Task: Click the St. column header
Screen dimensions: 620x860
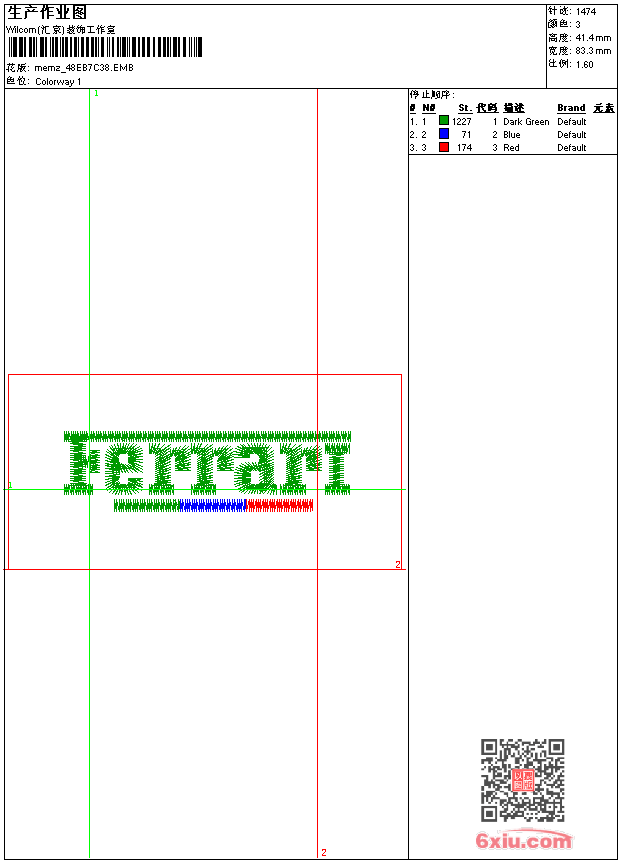Action: click(x=465, y=108)
